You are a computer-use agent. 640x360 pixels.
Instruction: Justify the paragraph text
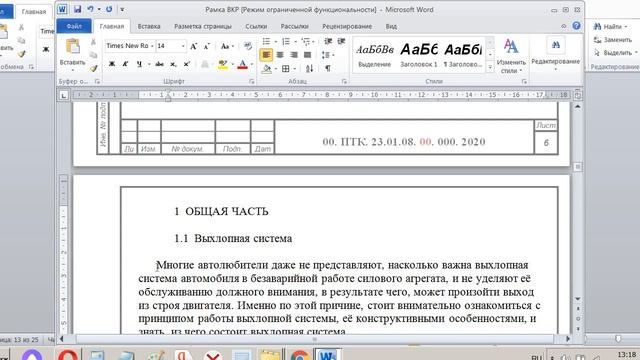coord(307,55)
